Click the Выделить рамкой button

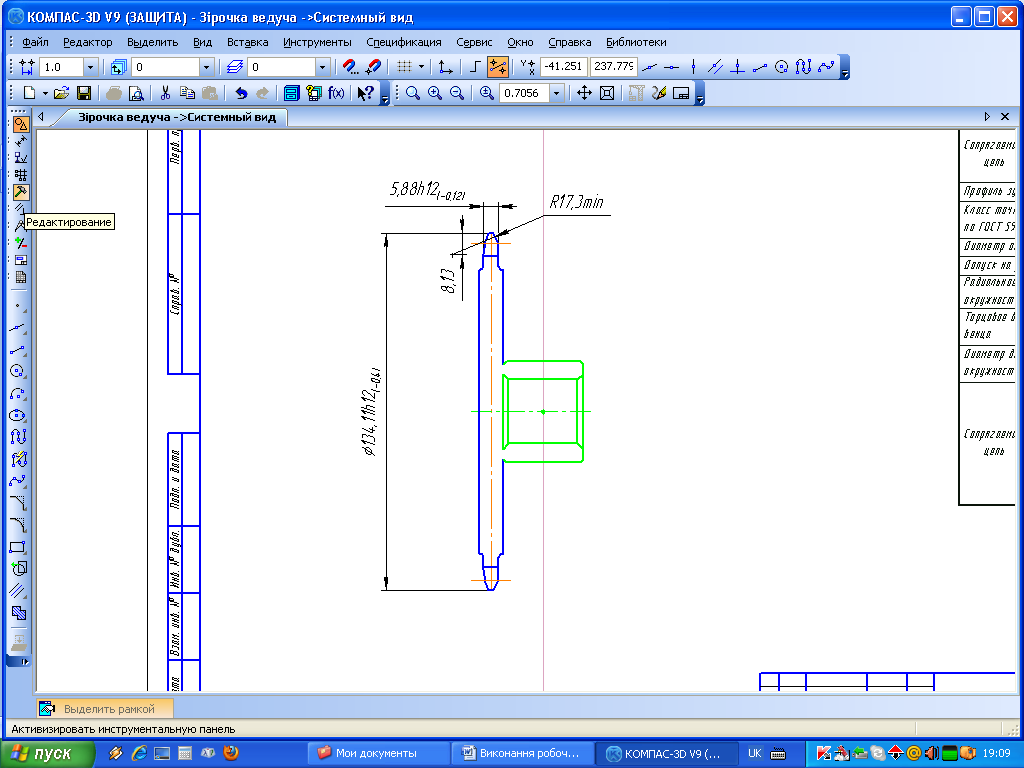(105, 709)
